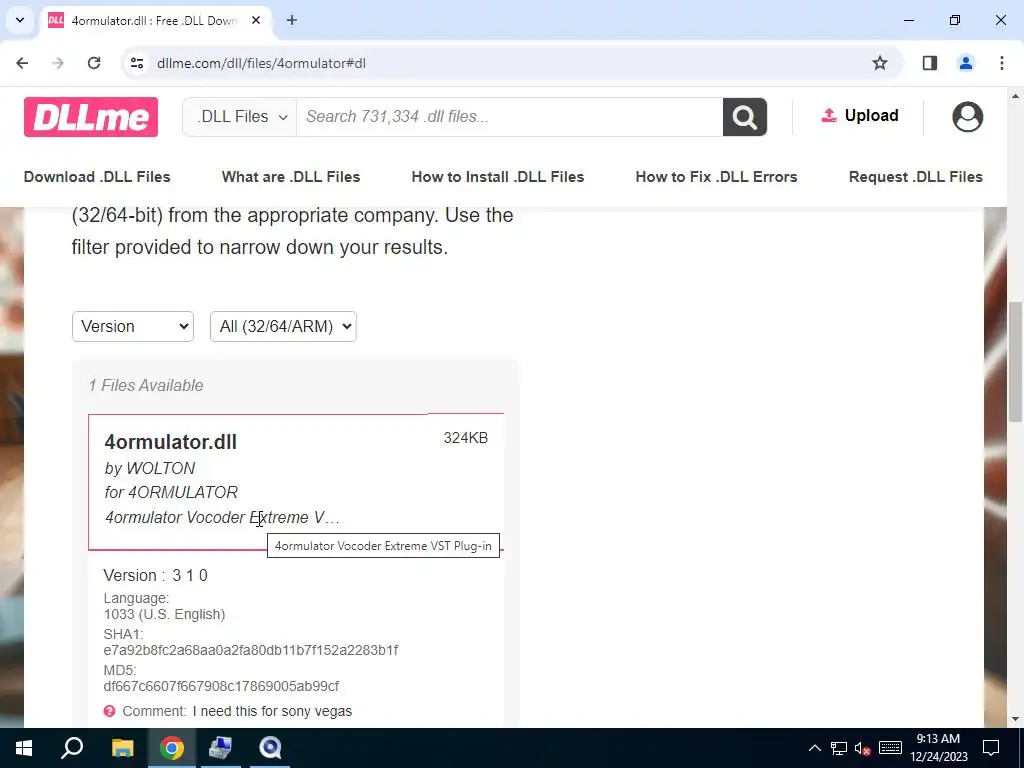Screen dimensions: 1024x768
Task: Click the network tray icon
Action: coord(839,748)
